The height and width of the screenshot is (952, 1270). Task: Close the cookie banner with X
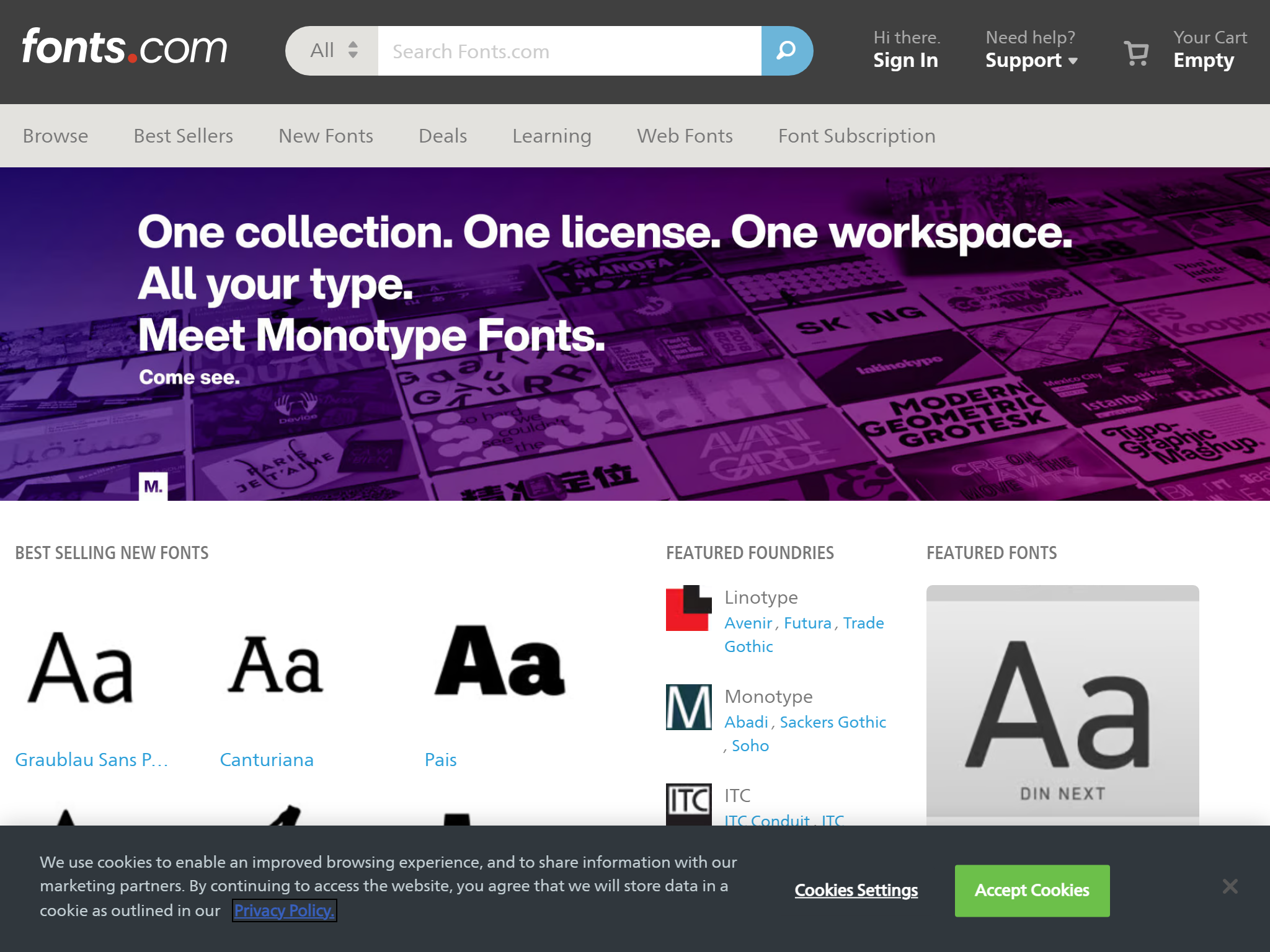point(1230,886)
